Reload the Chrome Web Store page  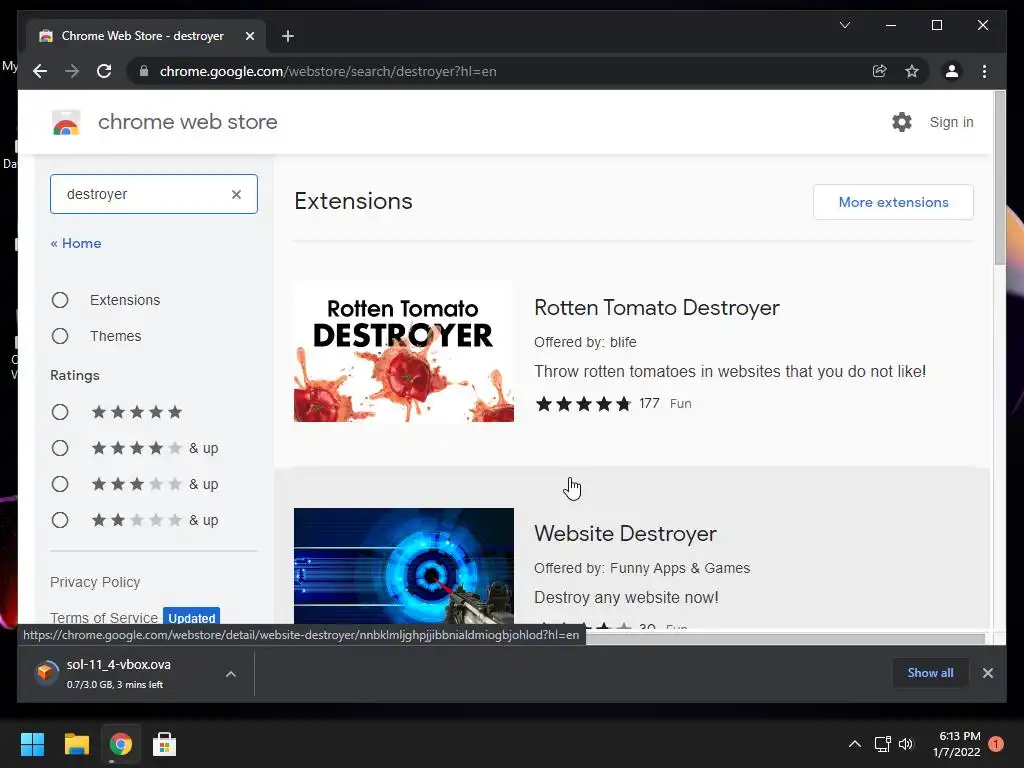104,71
